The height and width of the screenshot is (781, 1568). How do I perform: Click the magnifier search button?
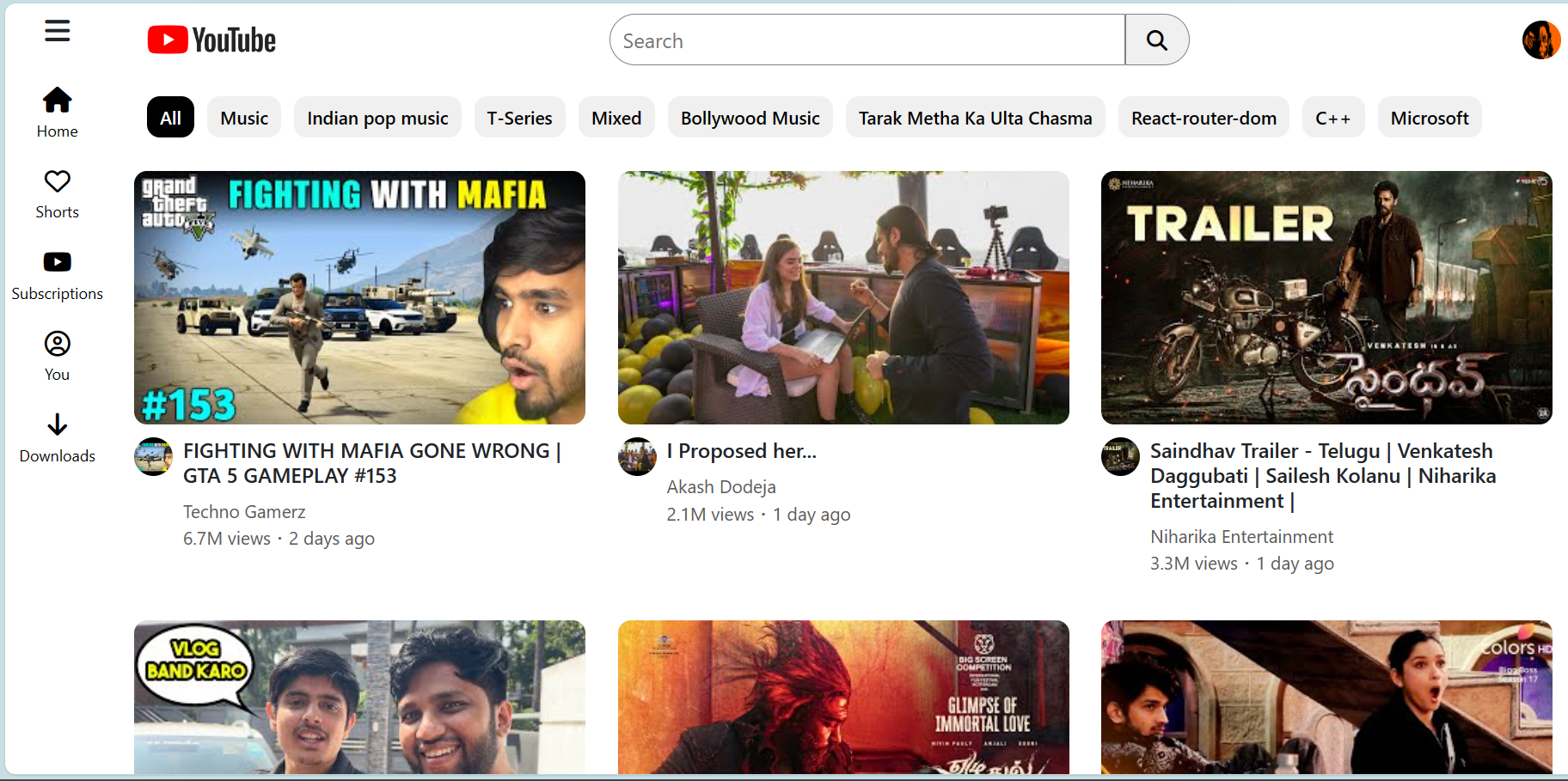[x=1157, y=40]
